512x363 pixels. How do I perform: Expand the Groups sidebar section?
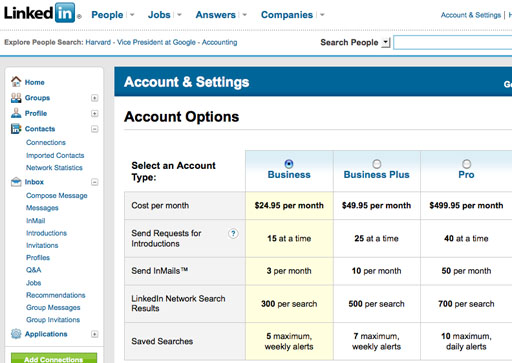95,98
